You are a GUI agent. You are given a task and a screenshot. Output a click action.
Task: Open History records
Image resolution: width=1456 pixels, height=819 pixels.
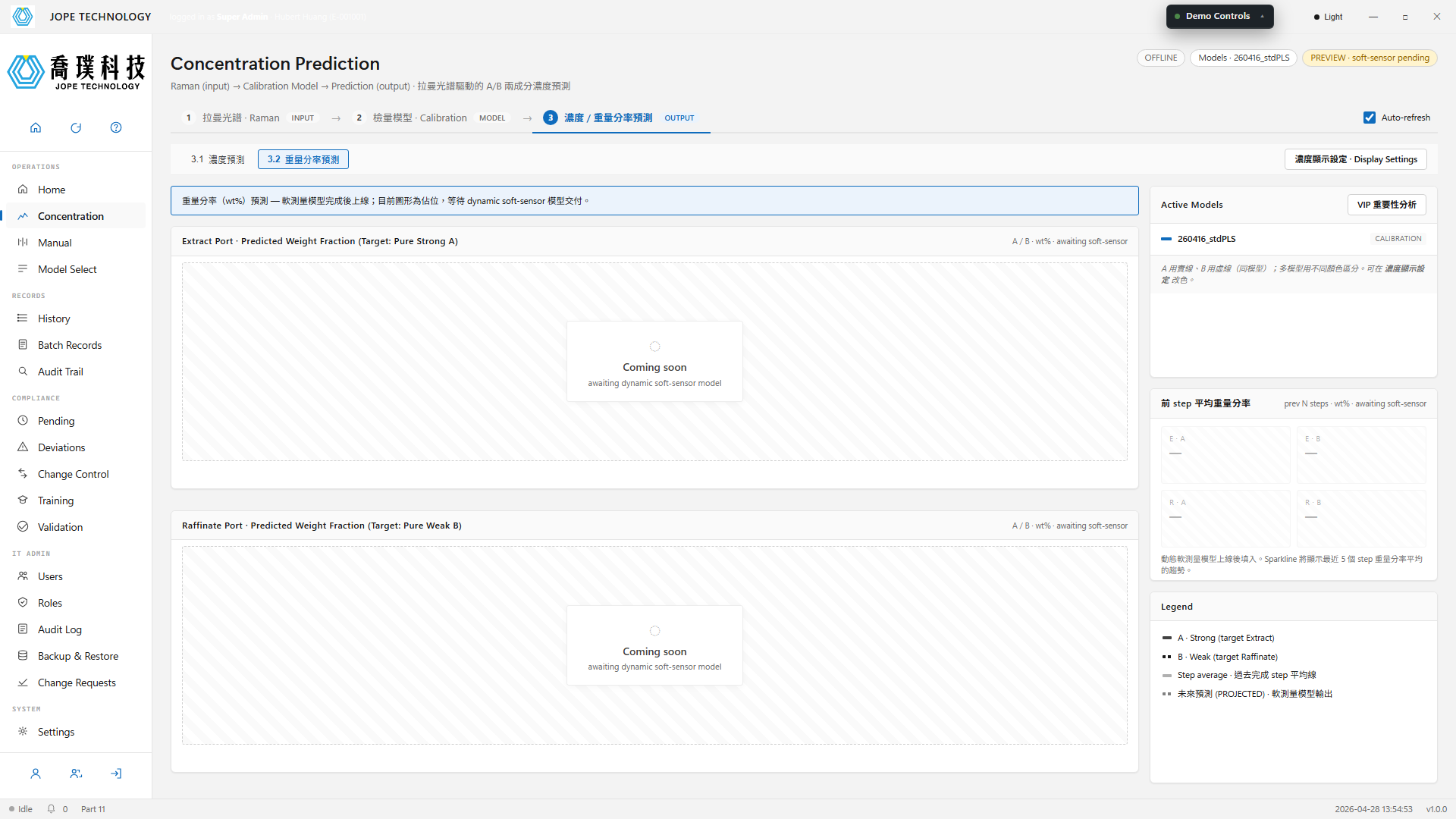[x=76, y=318]
